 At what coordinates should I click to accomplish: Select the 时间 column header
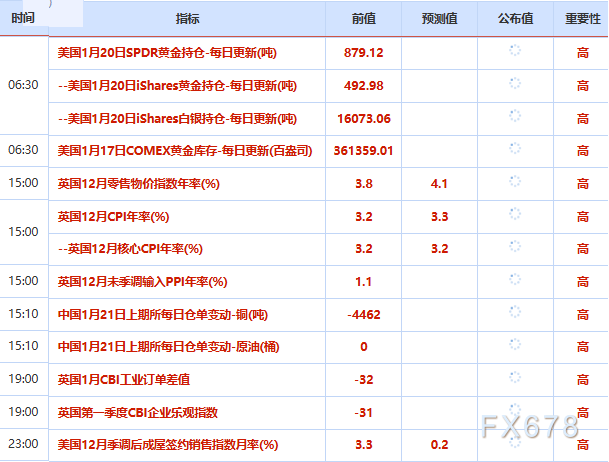point(23,18)
